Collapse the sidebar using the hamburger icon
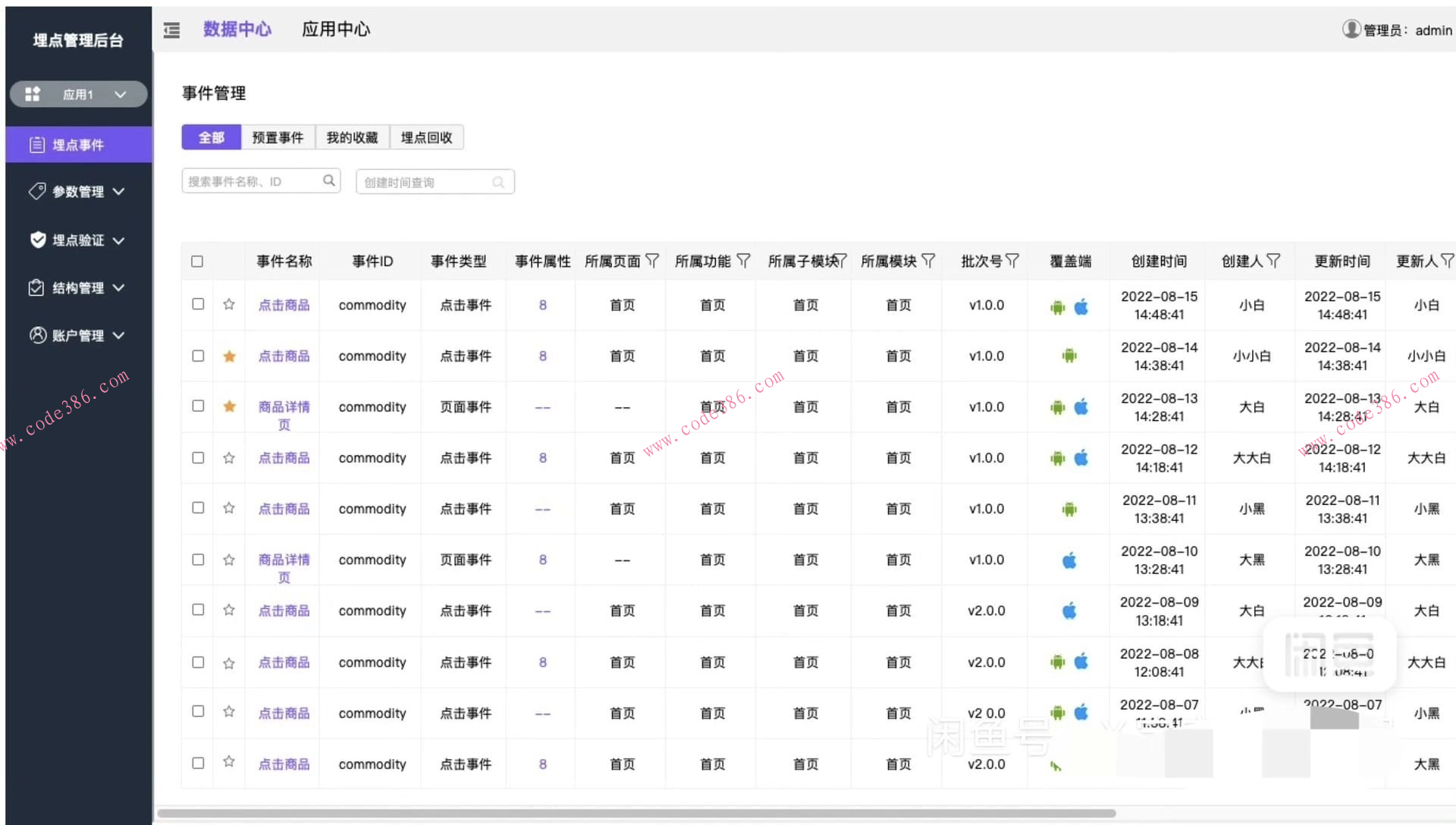This screenshot has height=825, width=1456. (171, 30)
